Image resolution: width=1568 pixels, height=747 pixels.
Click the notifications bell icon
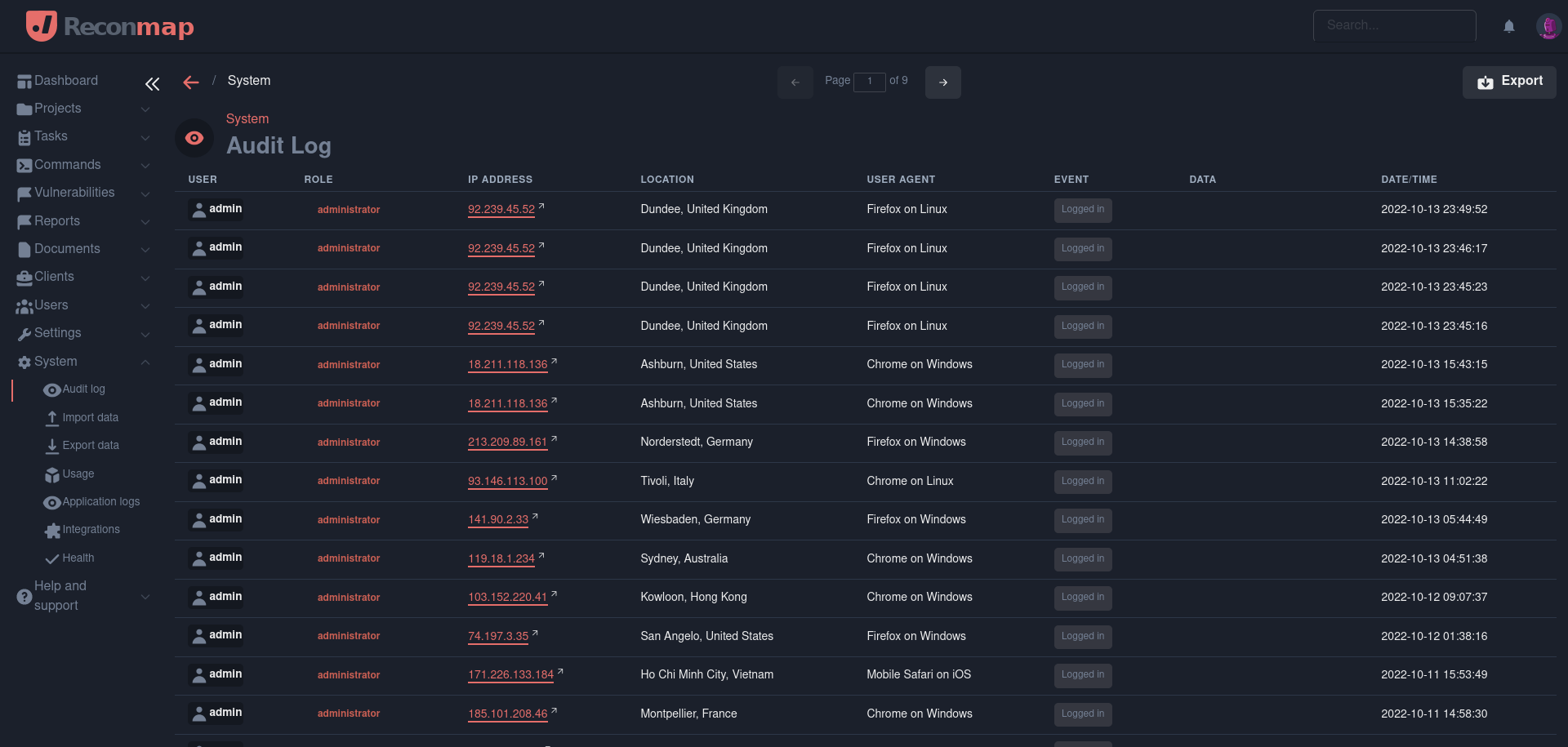1508,26
